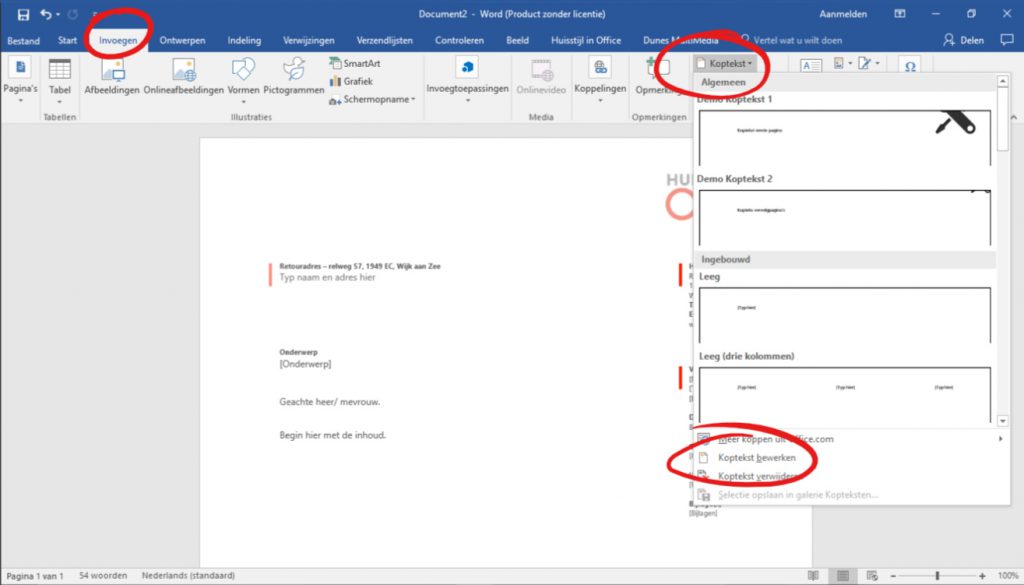Zoom out with the minus button
Image resolution: width=1024 pixels, height=585 pixels.
pos(893,576)
